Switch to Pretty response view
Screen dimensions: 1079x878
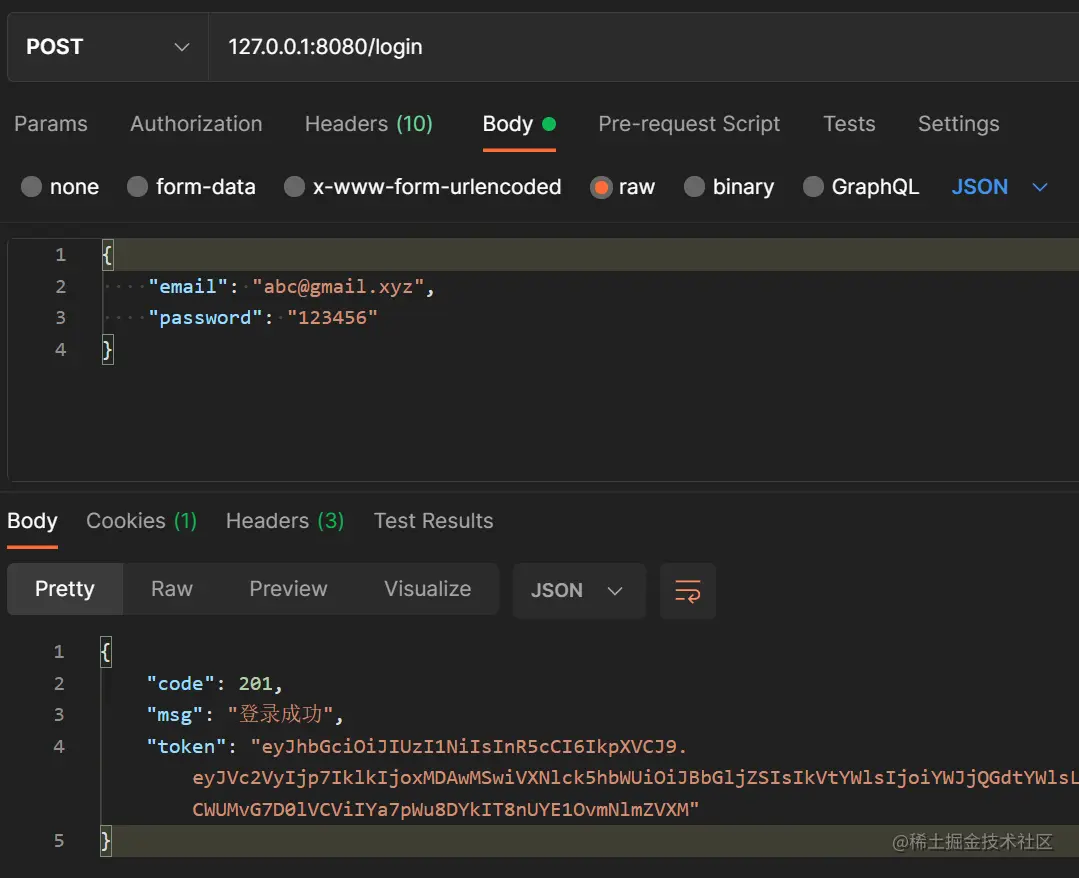(x=65, y=589)
